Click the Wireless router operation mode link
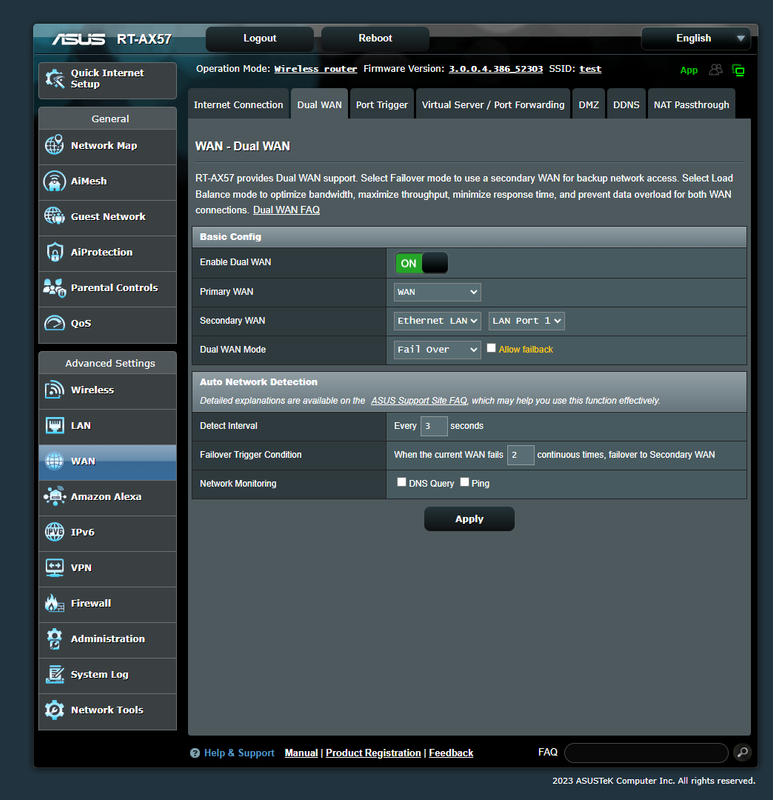 pos(315,69)
